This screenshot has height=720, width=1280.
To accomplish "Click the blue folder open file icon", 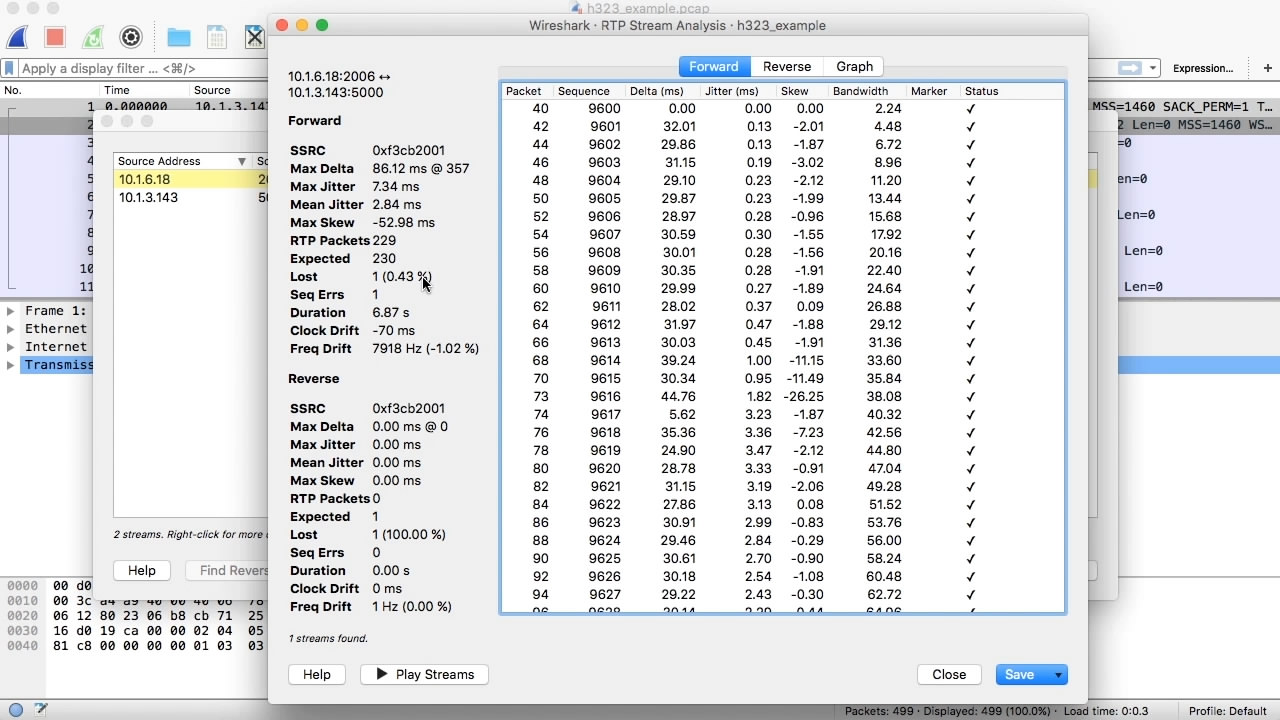I will coord(179,38).
